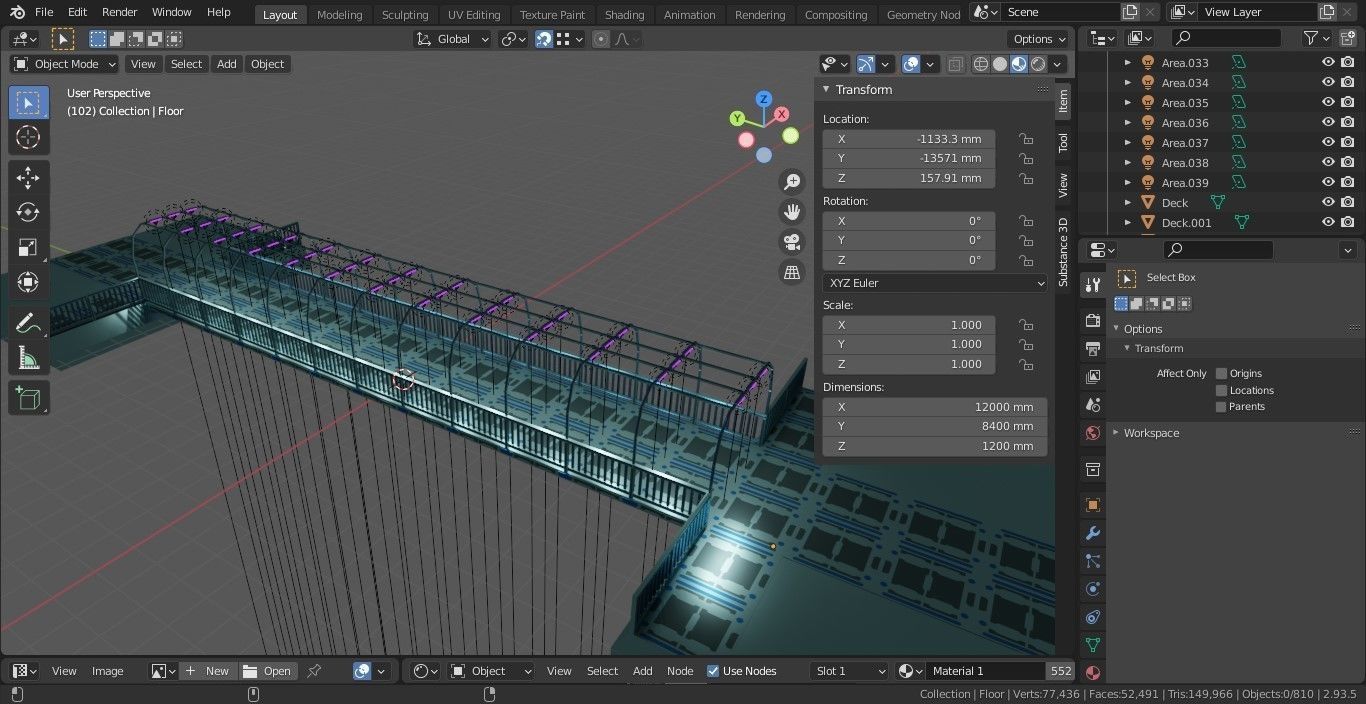This screenshot has width=1366, height=704.
Task: Hide Area.033 in viewport with eye icon
Action: pos(1328,62)
